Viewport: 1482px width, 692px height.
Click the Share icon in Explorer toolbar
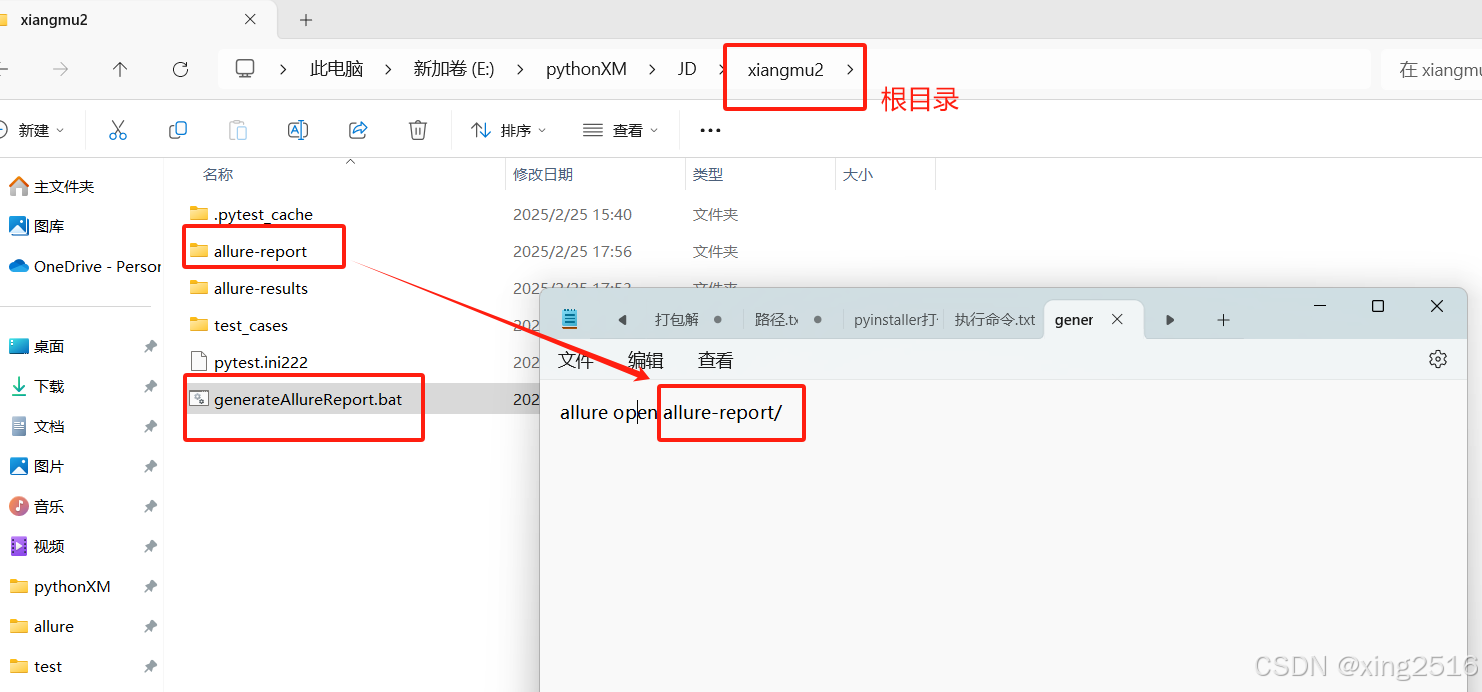coord(358,130)
